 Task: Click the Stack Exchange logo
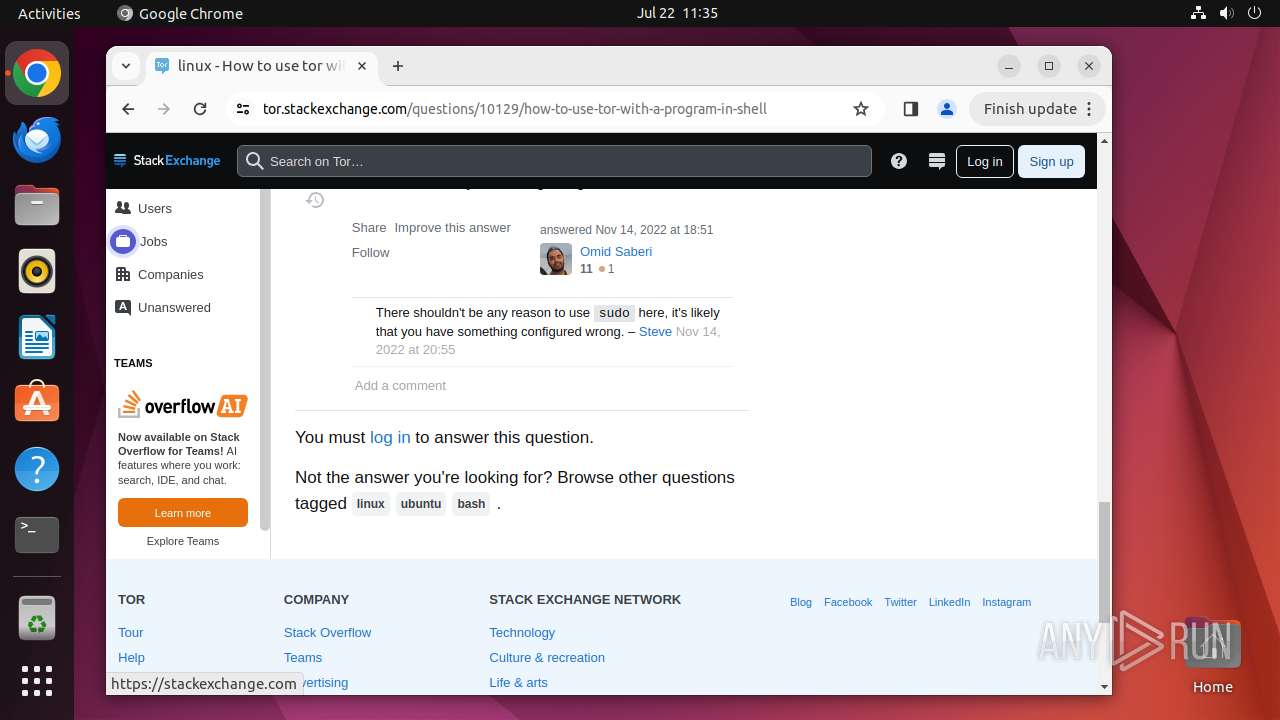click(167, 161)
